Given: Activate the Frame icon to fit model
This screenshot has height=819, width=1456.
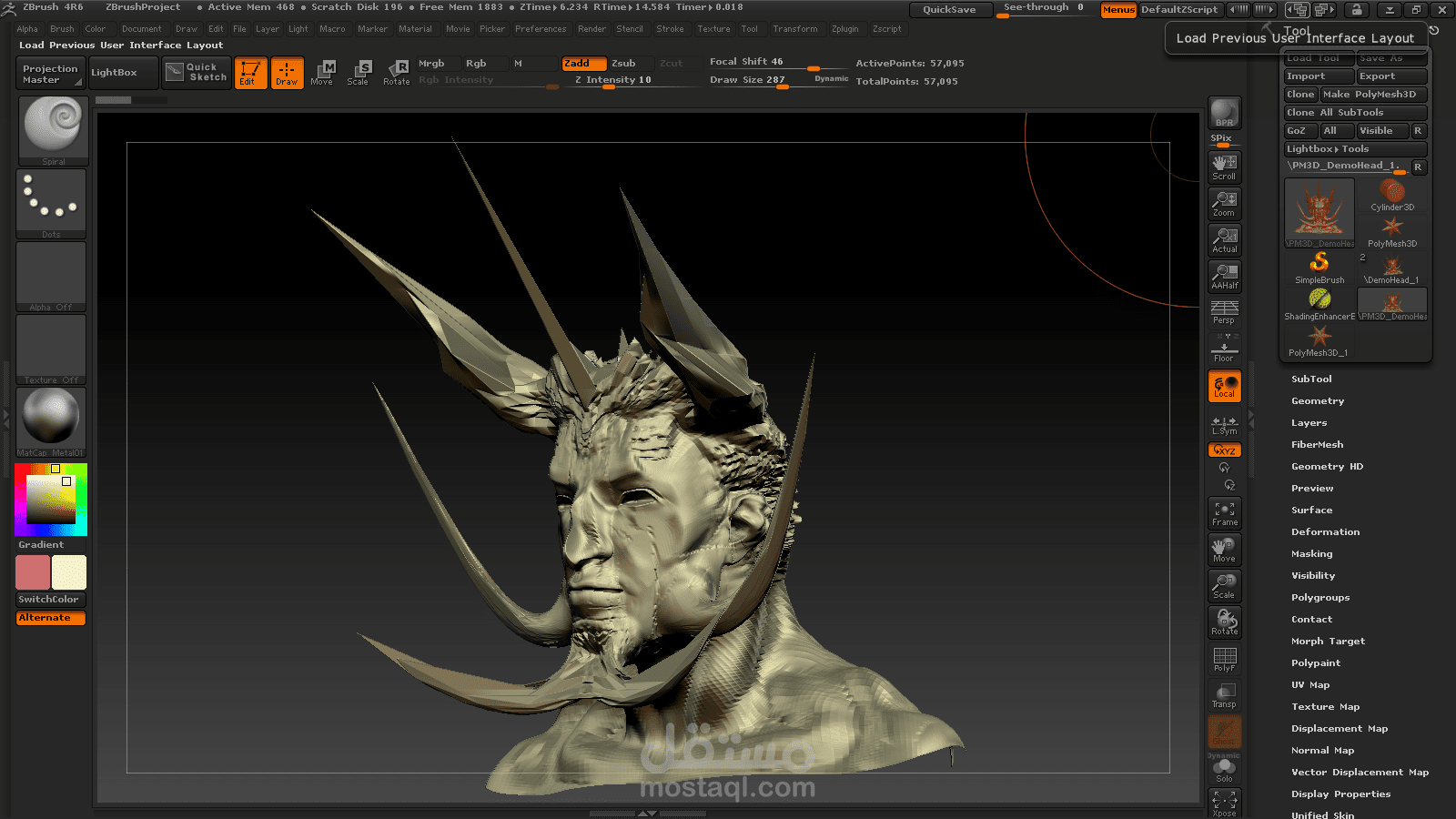Looking at the screenshot, I should pos(1224,512).
